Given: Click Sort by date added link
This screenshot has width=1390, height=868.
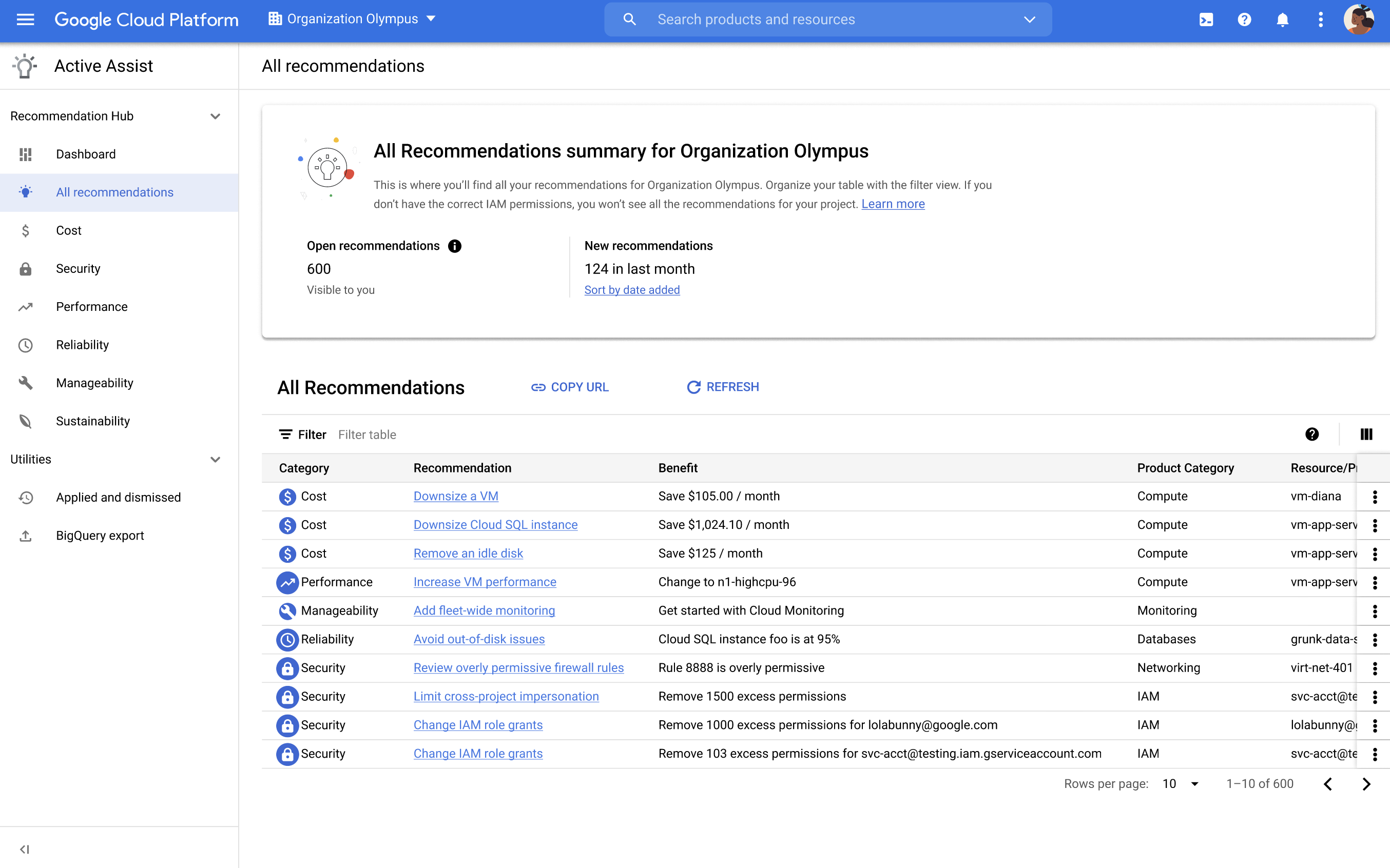Looking at the screenshot, I should coord(632,289).
